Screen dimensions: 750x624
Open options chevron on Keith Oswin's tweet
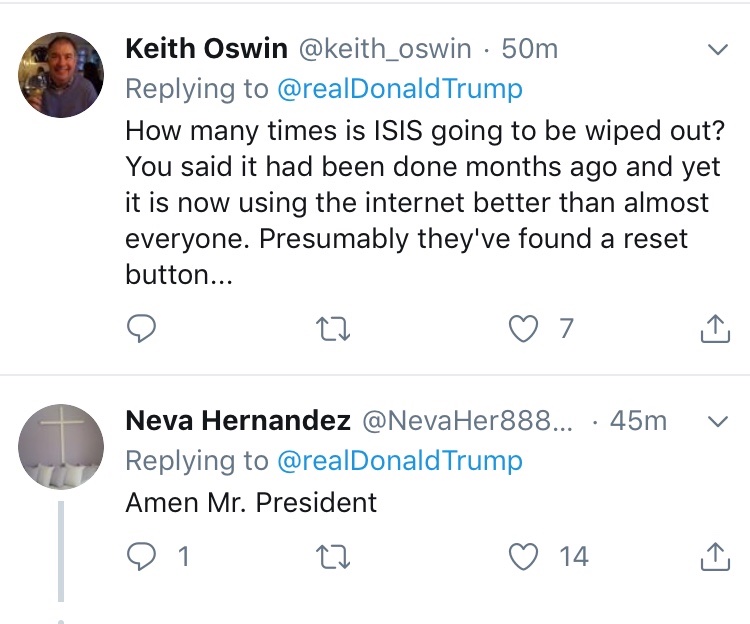[718, 49]
